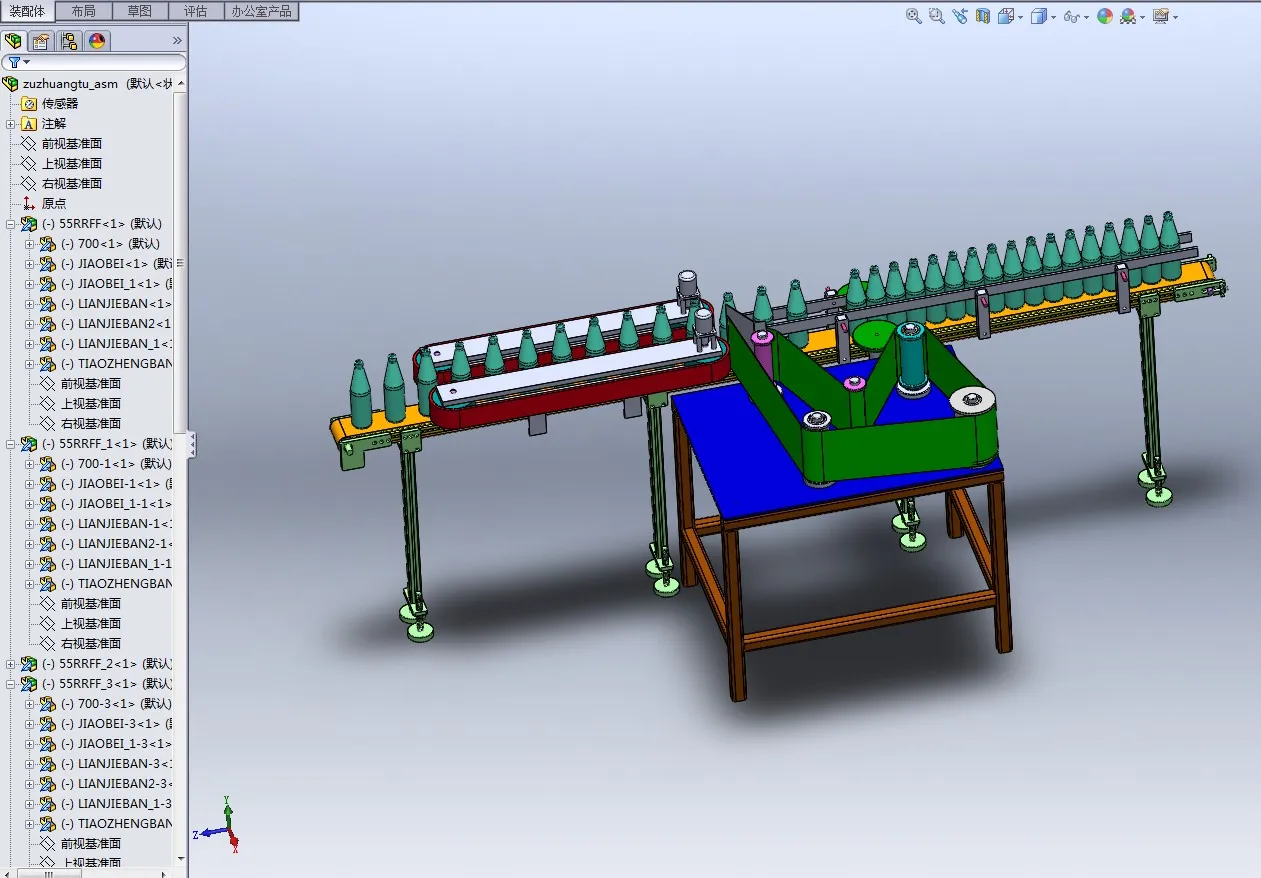Open the filter funnel dropdown arrow

[26, 63]
